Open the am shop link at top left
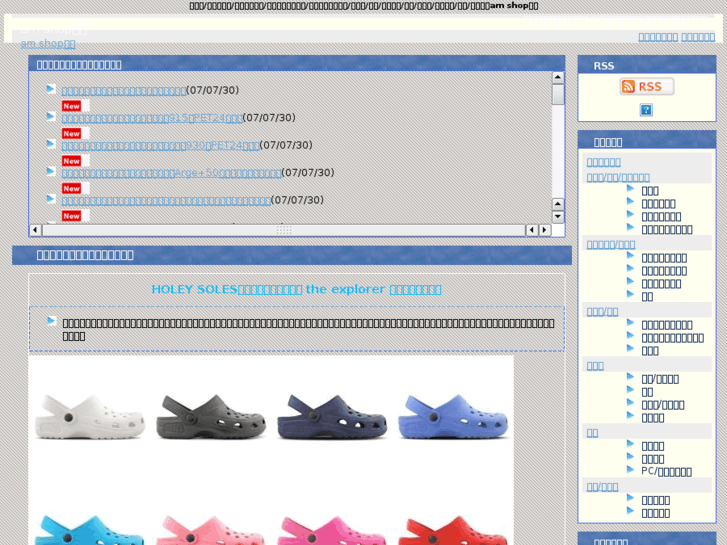727x545 pixels. coord(48,44)
